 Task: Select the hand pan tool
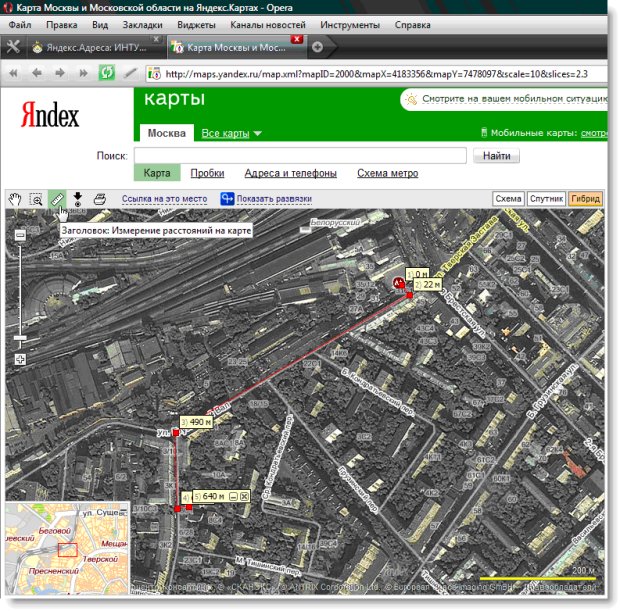15,199
